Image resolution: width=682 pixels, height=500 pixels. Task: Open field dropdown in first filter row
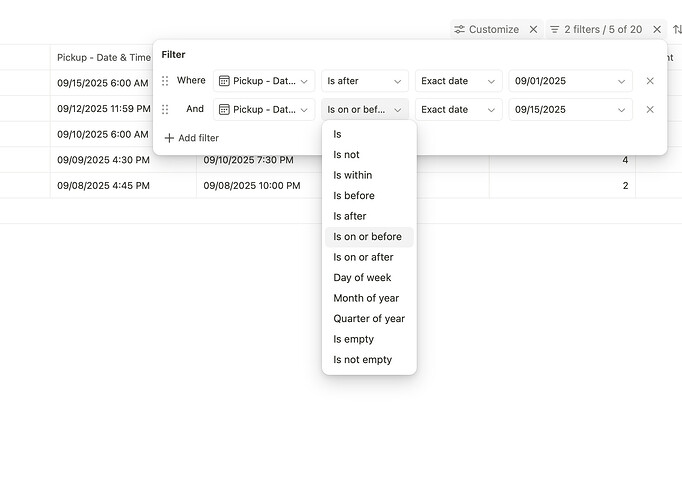tap(264, 81)
